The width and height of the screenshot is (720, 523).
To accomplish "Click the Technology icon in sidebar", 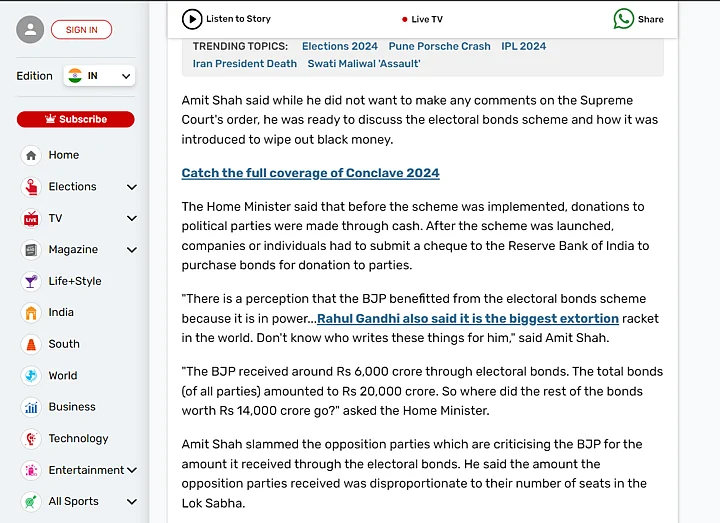I will coord(31,439).
